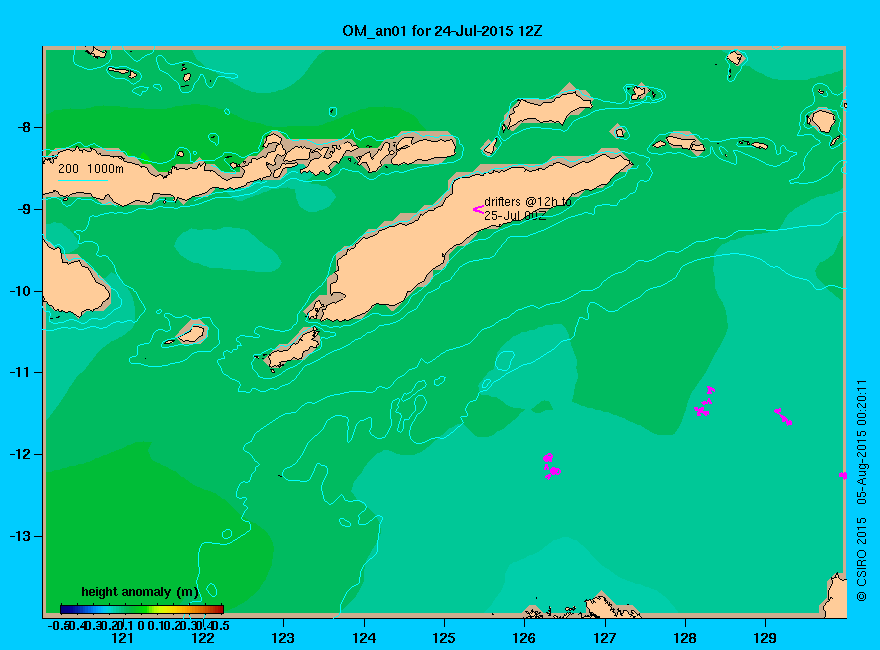Click longitude label "126" on the x-axis
The height and width of the screenshot is (650, 880).
(x=524, y=638)
